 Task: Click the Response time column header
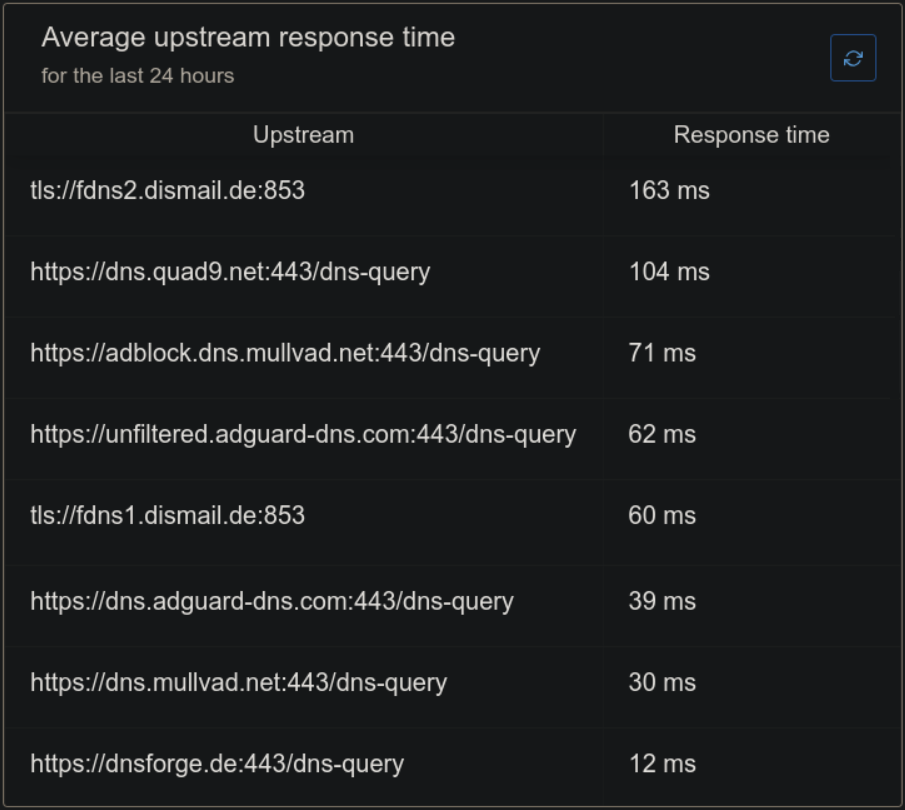pos(751,135)
